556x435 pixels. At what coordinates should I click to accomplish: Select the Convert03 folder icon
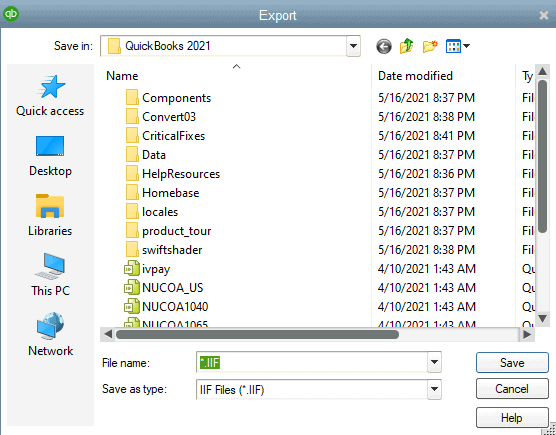132,117
